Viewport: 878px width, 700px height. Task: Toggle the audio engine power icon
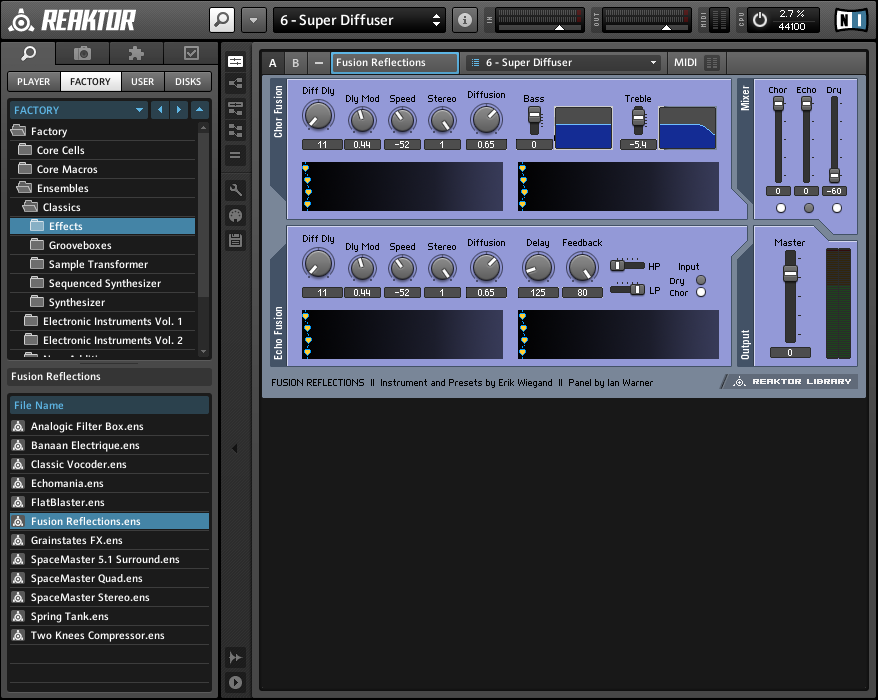pos(760,20)
